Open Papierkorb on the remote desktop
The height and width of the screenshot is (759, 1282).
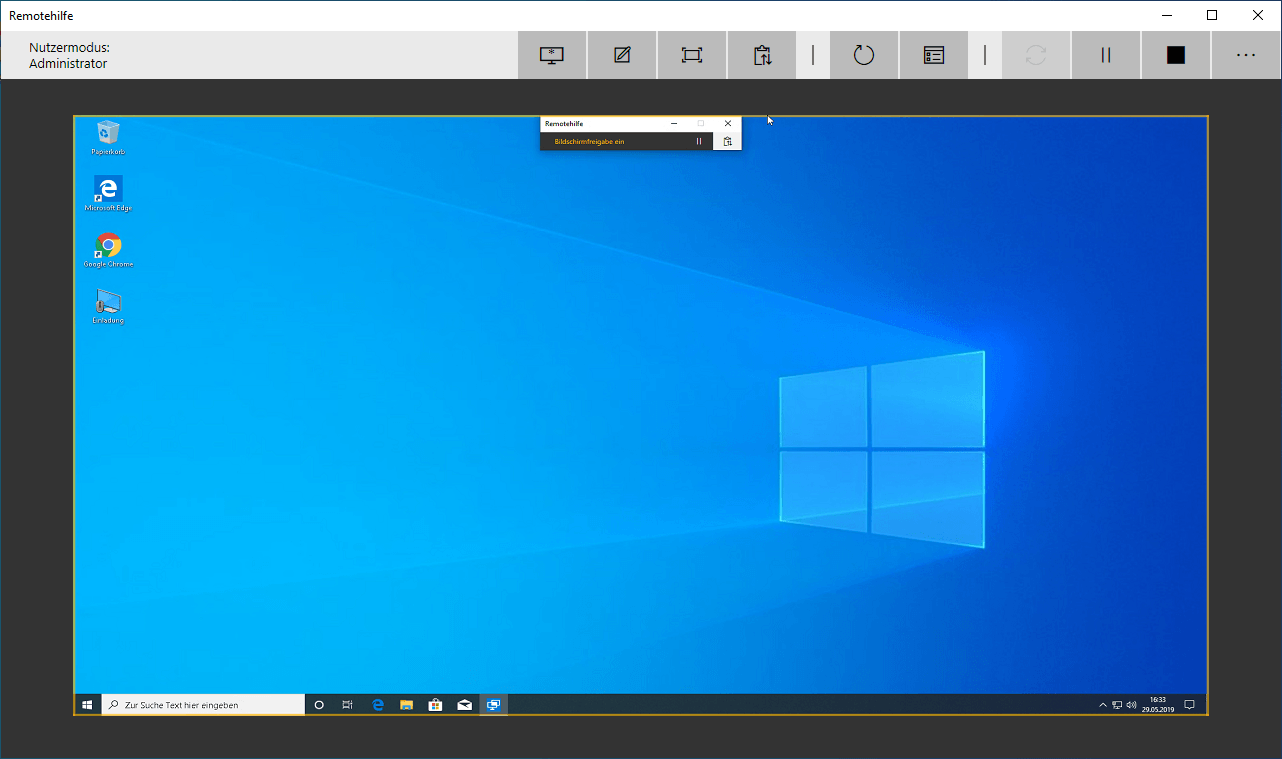coord(108,133)
